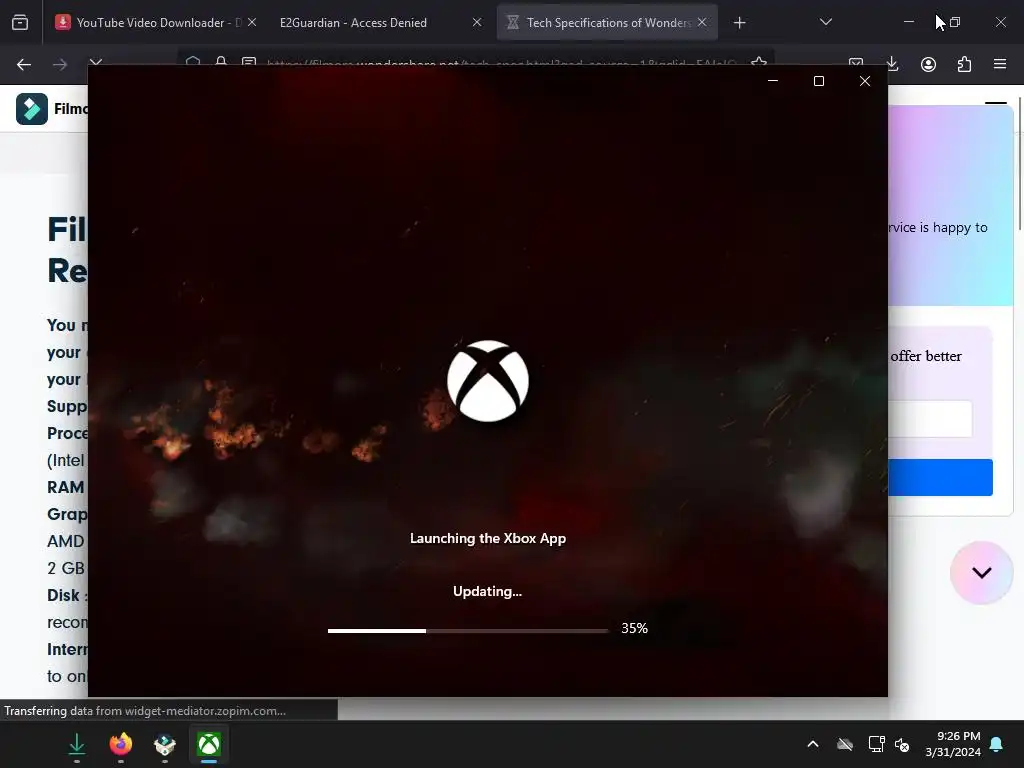Close the Tech Specifications tab
Image resolution: width=1024 pixels, height=768 pixels.
pyautogui.click(x=702, y=22)
